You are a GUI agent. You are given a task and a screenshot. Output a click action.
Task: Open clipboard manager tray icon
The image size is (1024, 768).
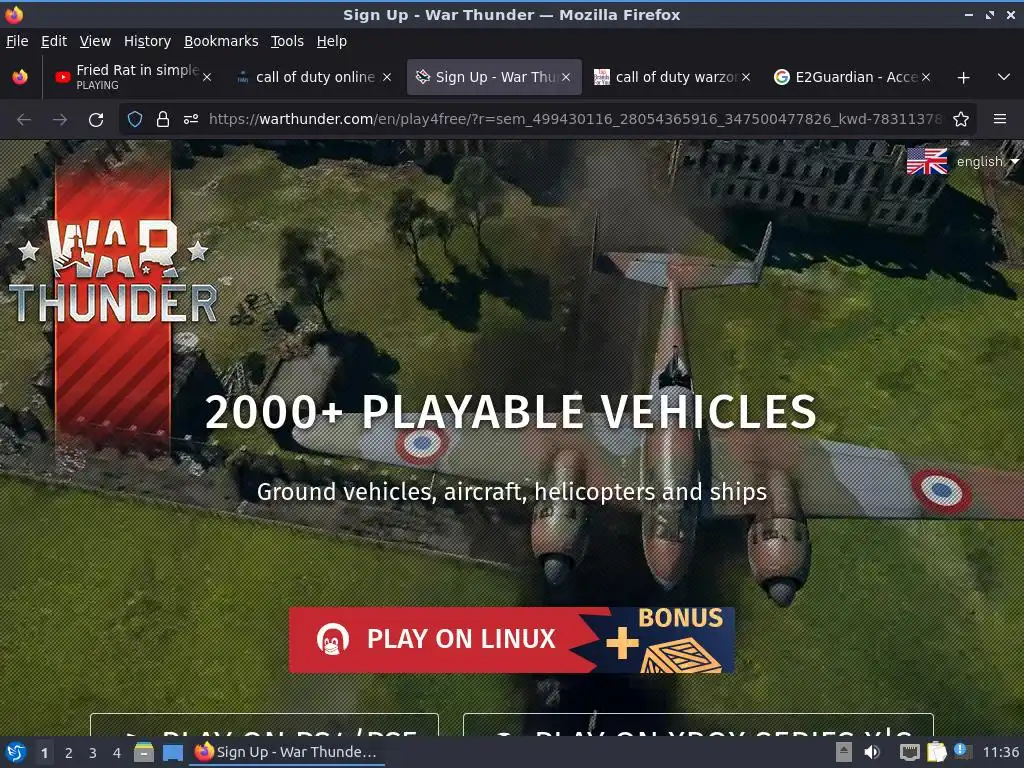click(x=936, y=752)
